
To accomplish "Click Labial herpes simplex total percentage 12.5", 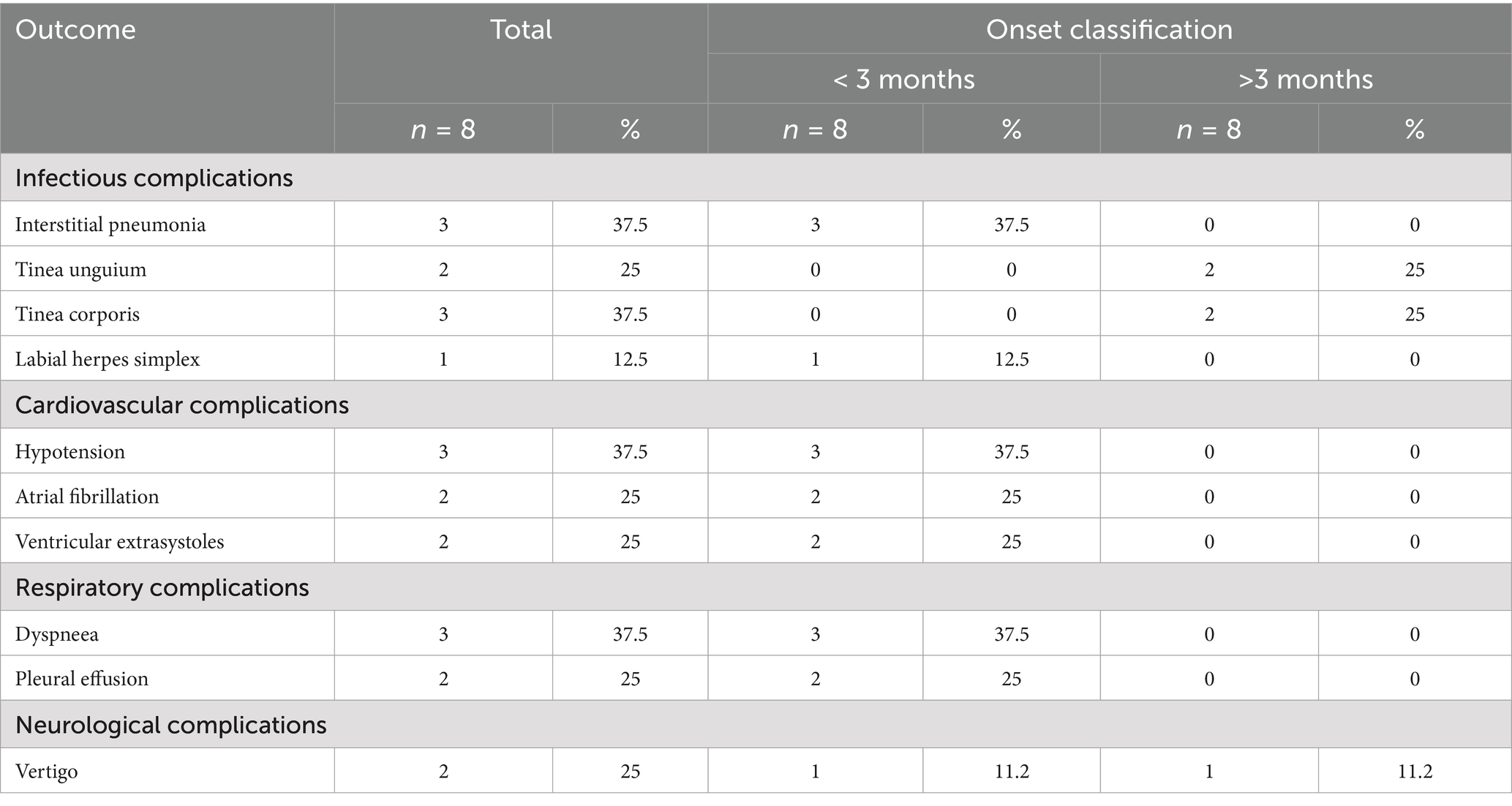I will [x=630, y=359].
